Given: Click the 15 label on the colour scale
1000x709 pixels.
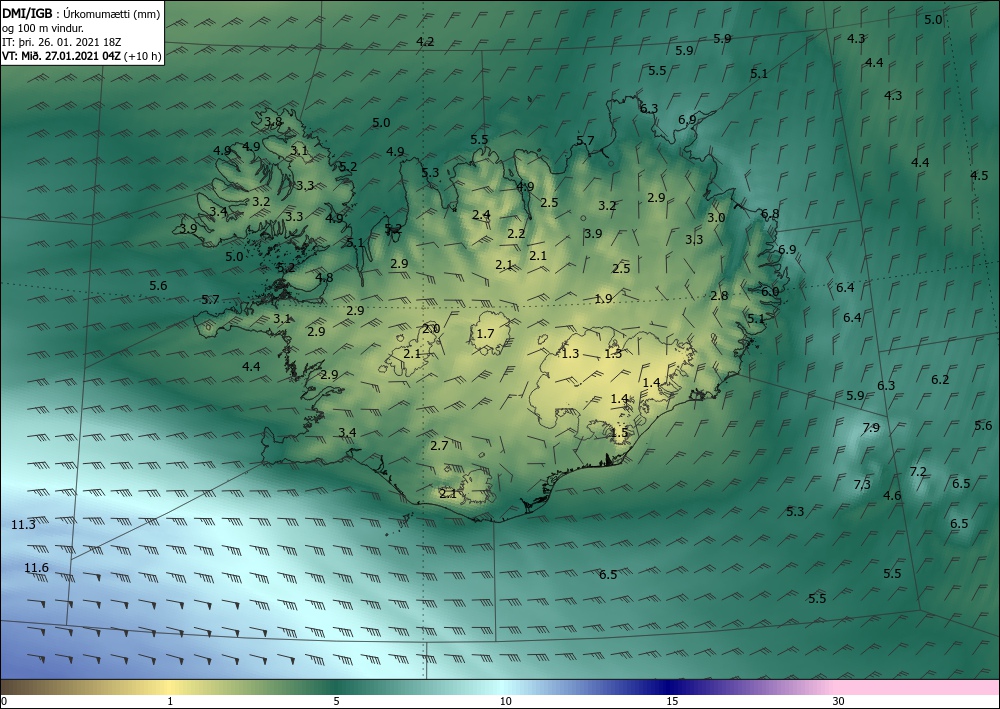Looking at the screenshot, I should click(x=672, y=701).
